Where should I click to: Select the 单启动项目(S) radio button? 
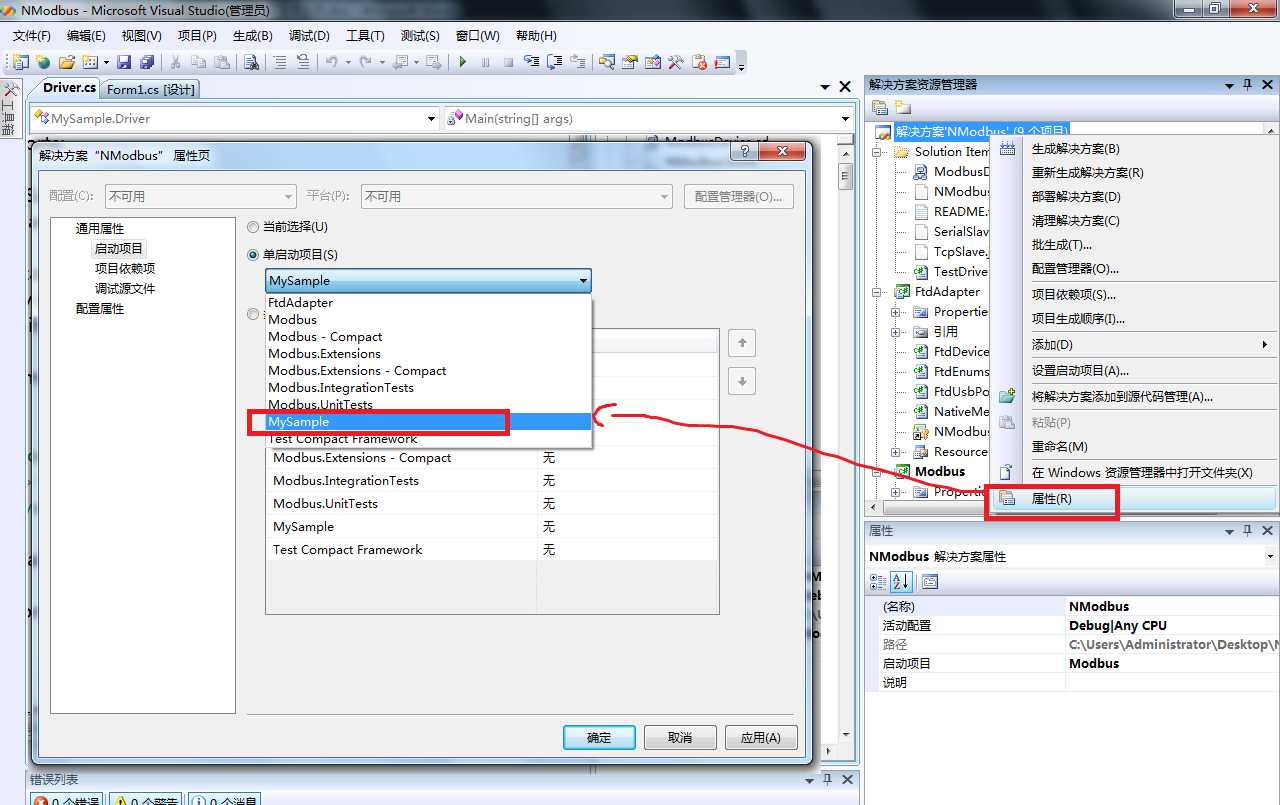253,255
